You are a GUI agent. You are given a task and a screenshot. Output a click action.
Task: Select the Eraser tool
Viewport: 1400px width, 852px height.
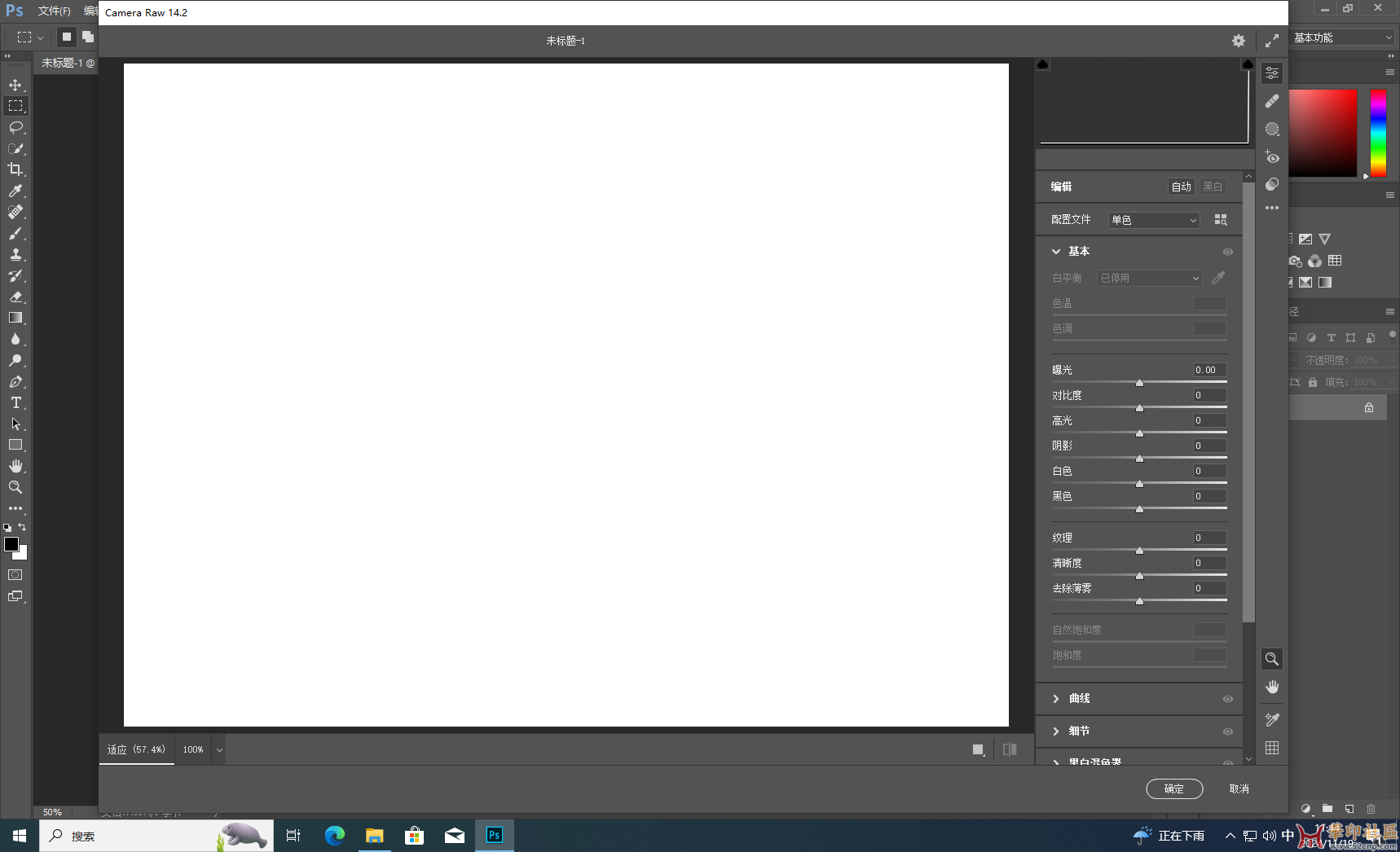click(x=15, y=296)
